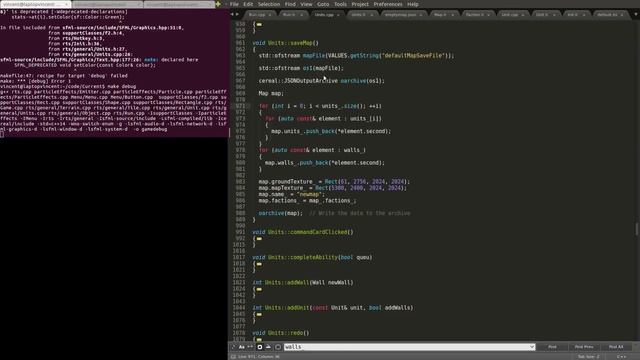Unfold the redo function body
Screen dimensions: 640x360
[x=259, y=340]
